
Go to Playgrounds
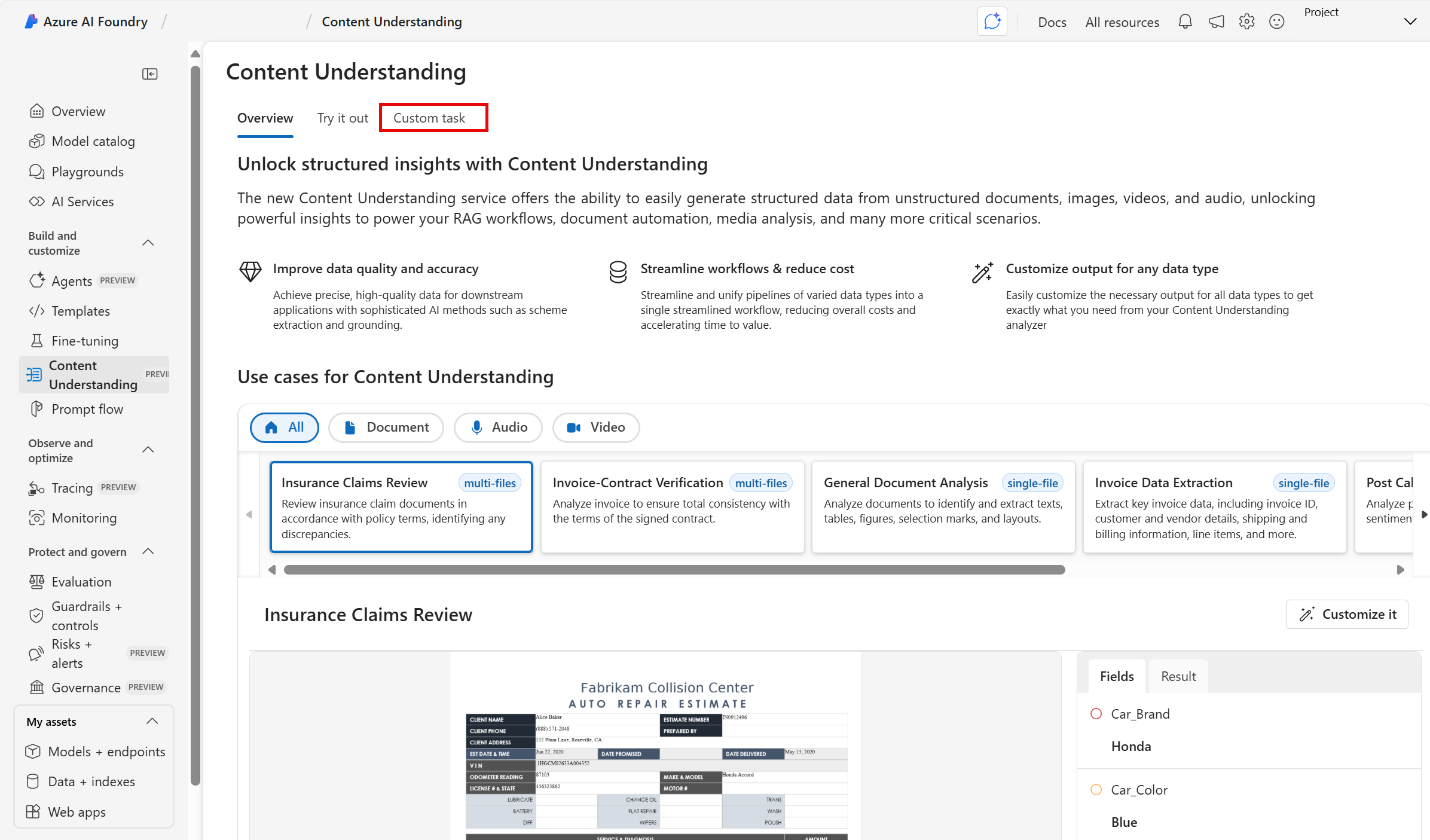(87, 172)
